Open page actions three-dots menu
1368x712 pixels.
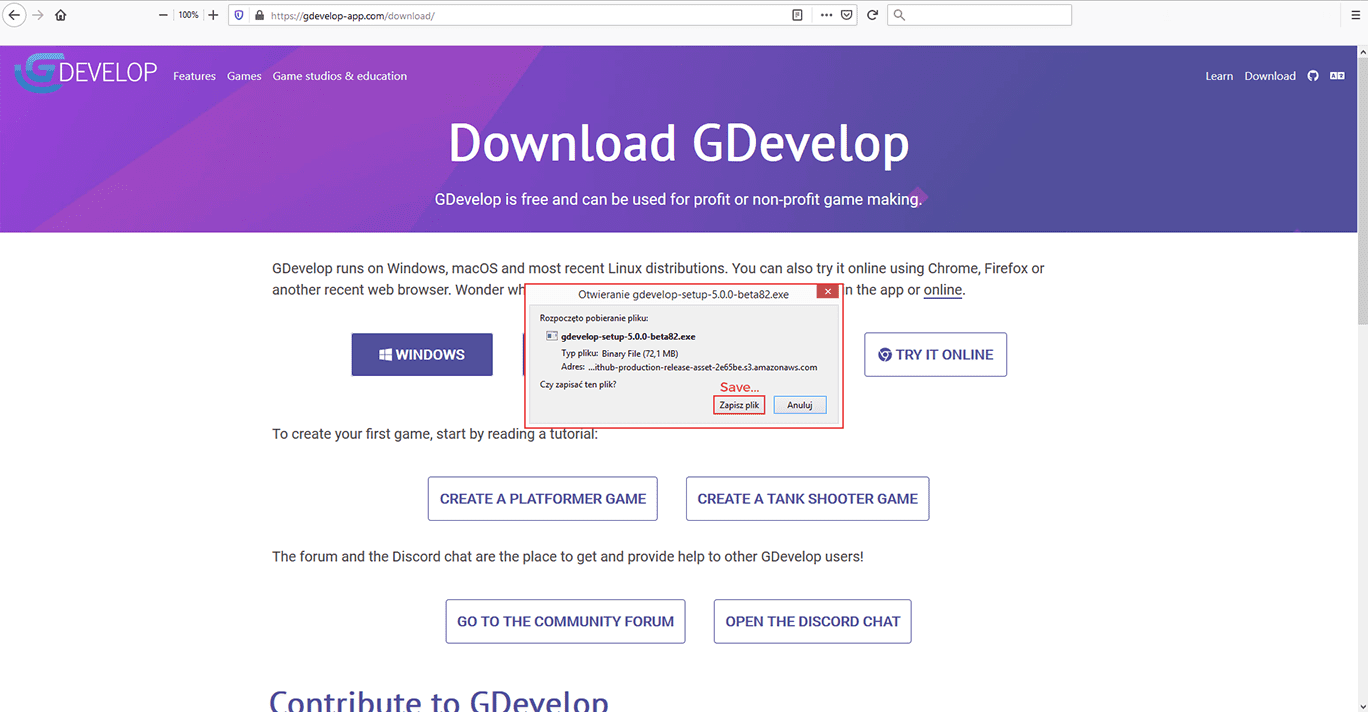(825, 15)
